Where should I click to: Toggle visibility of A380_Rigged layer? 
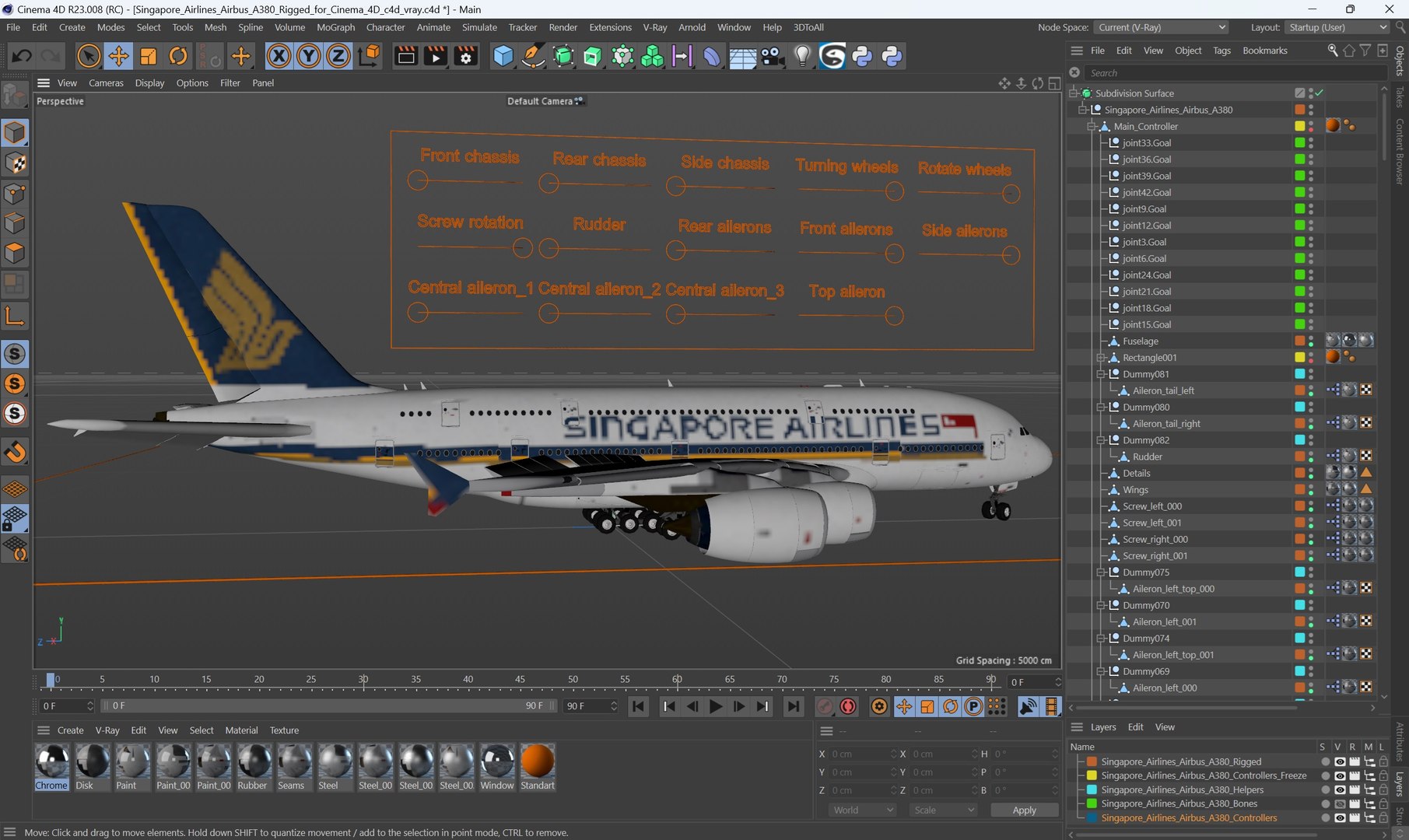1339,762
